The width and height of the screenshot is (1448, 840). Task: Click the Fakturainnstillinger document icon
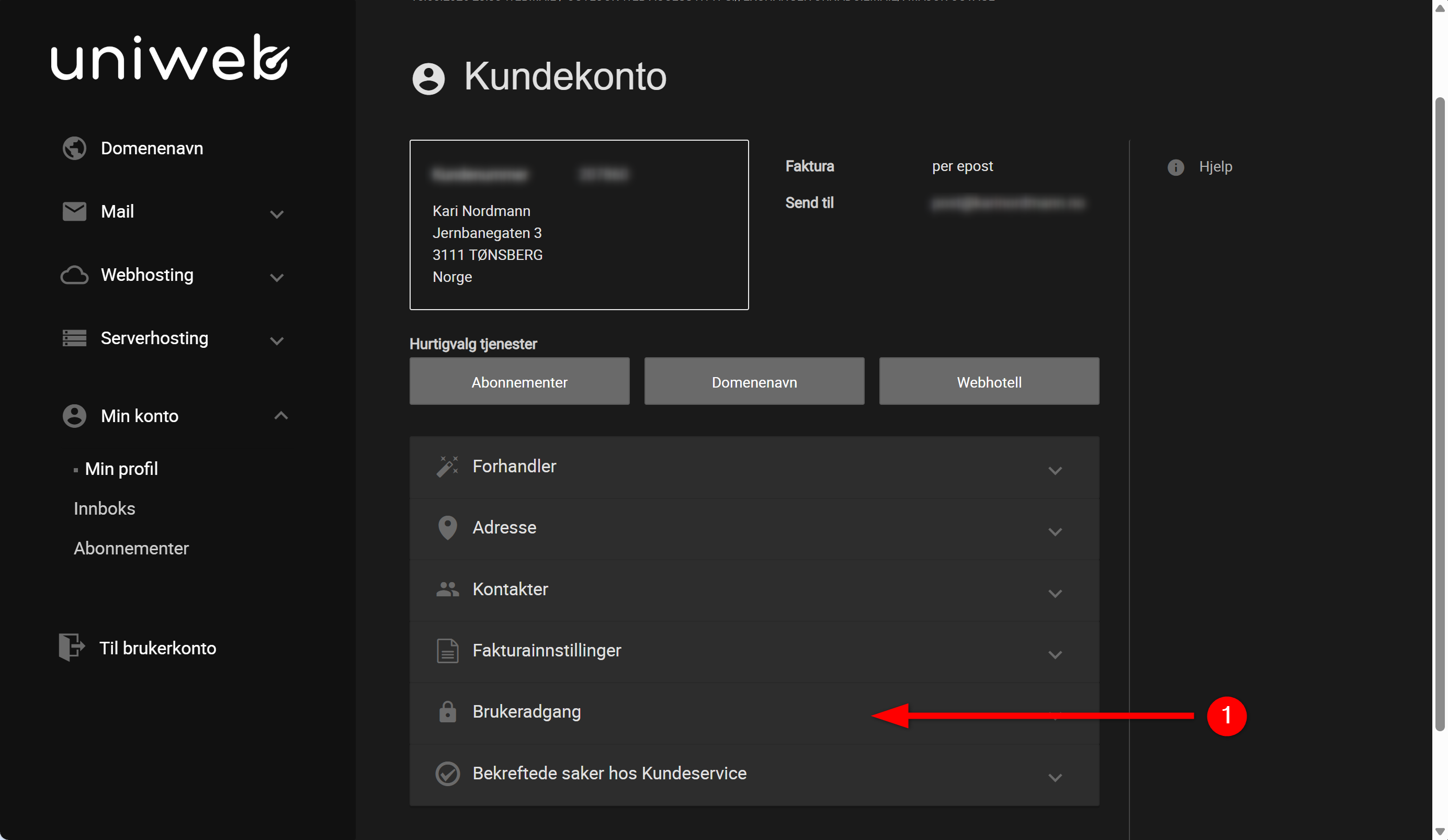447,651
